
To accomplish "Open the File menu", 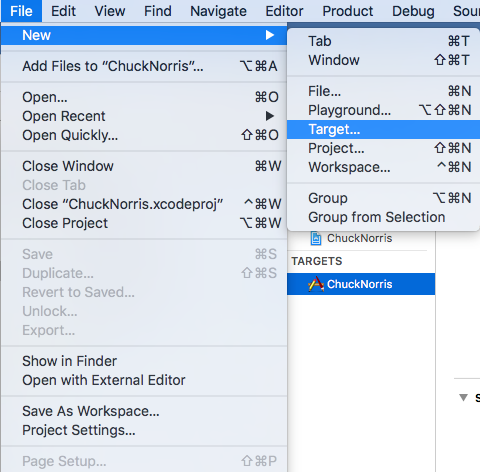I will coord(21,11).
